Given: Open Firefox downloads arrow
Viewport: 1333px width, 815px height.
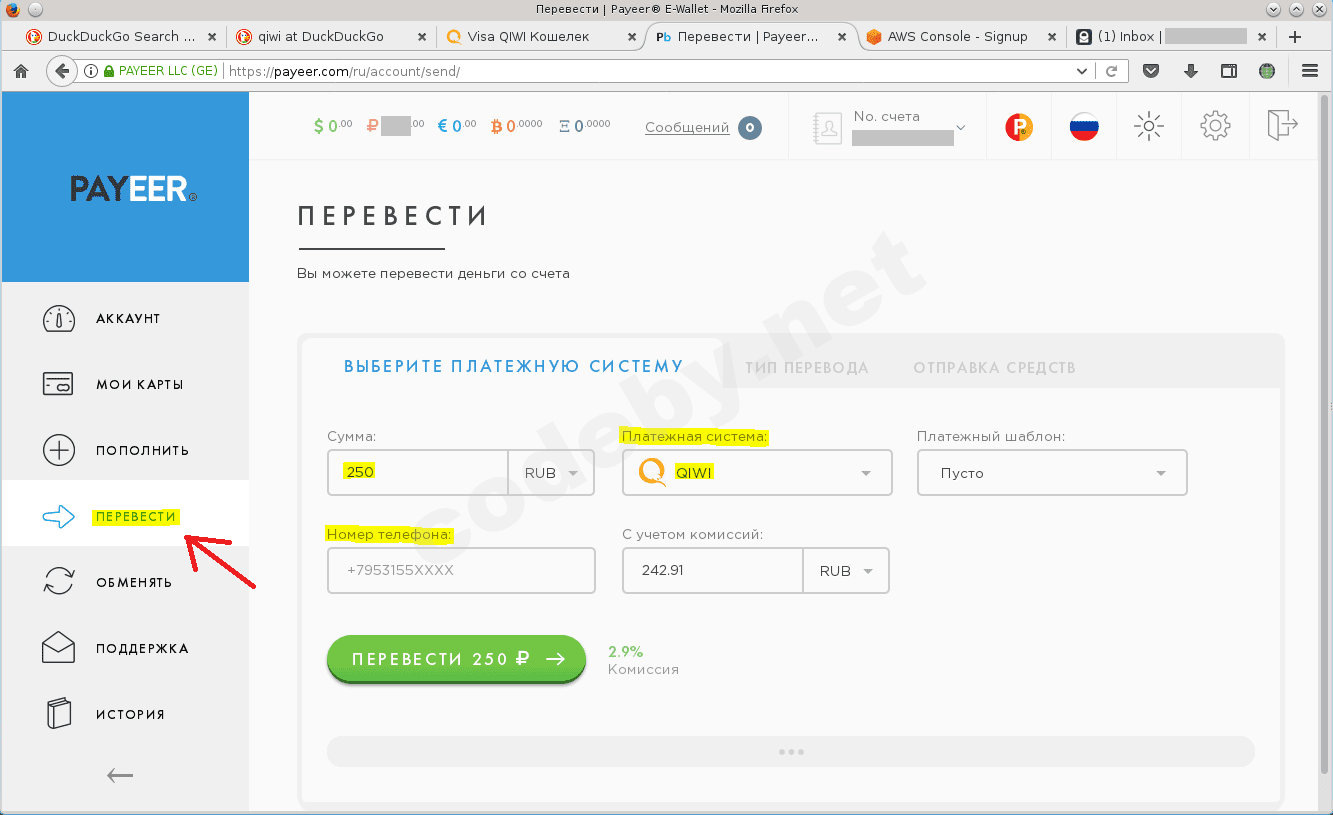Looking at the screenshot, I should coord(1190,71).
